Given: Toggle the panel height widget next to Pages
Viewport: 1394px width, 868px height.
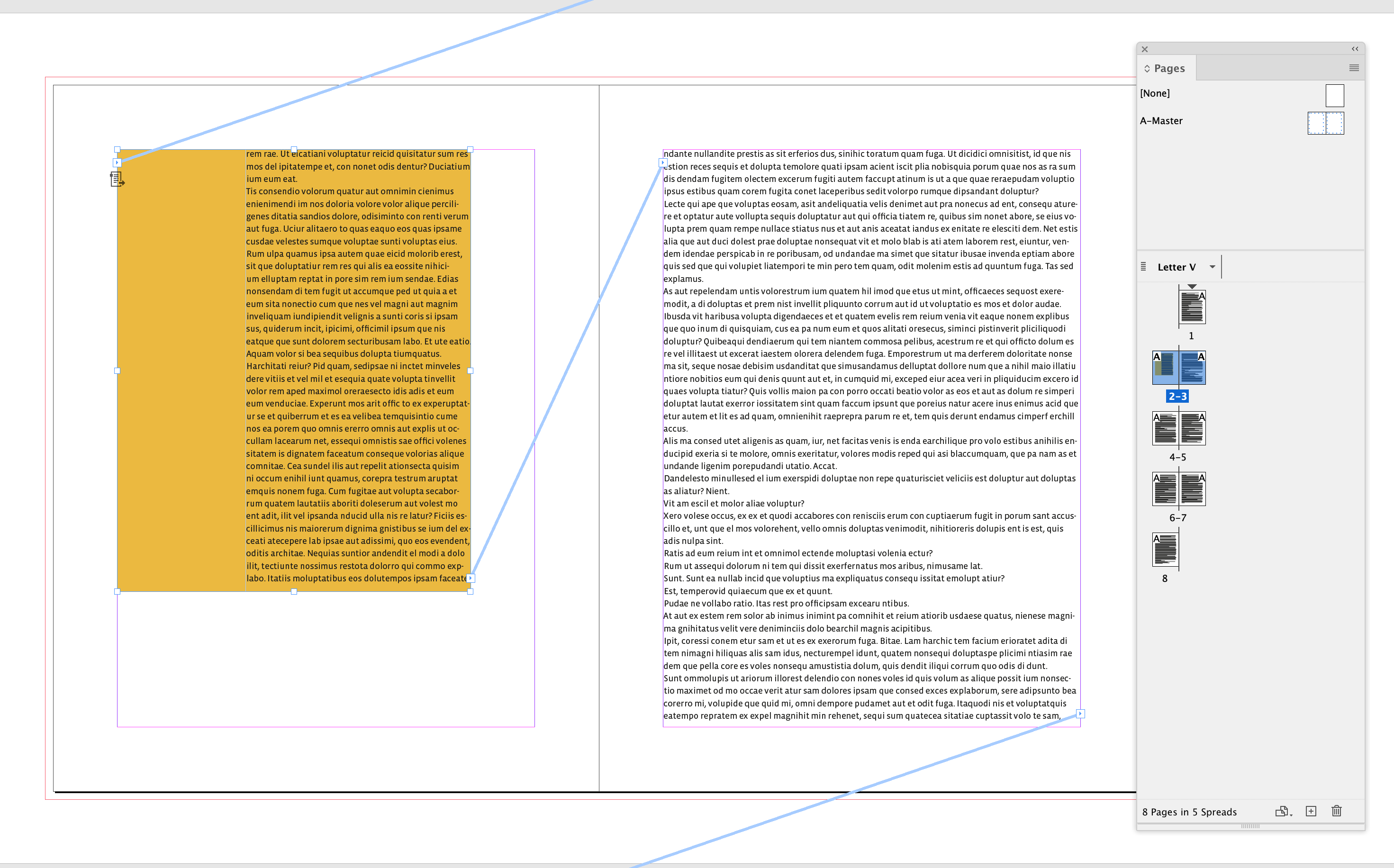Looking at the screenshot, I should click(x=1148, y=68).
